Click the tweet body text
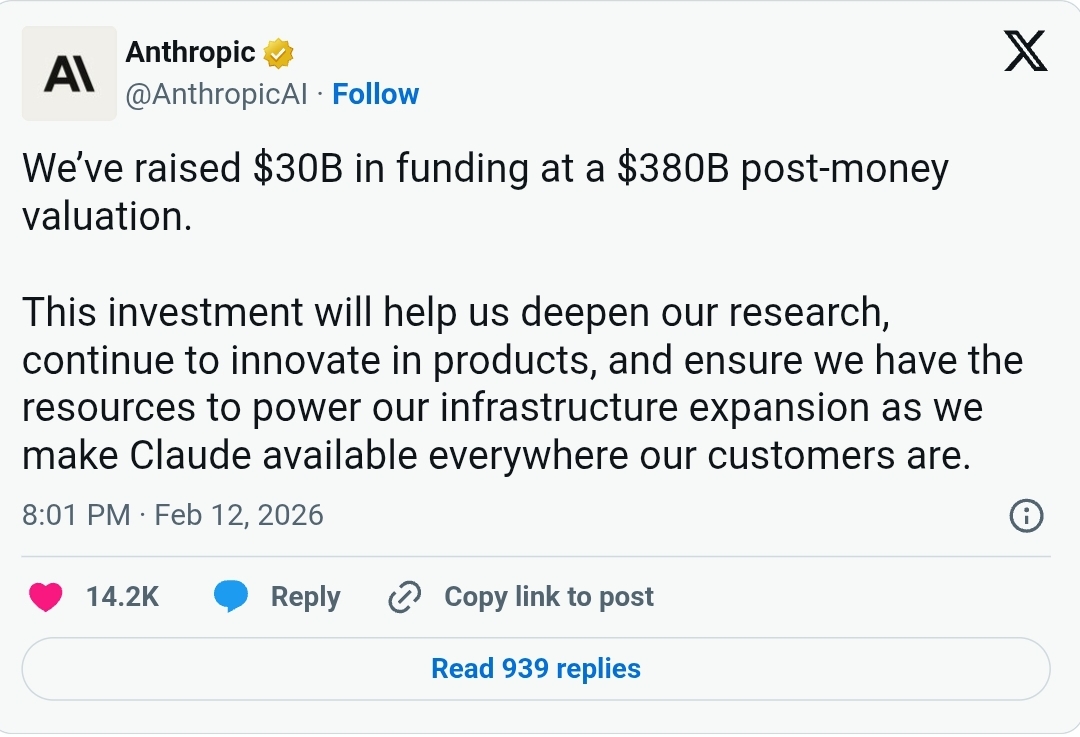Viewport: 1080px width, 737px height. click(500, 310)
